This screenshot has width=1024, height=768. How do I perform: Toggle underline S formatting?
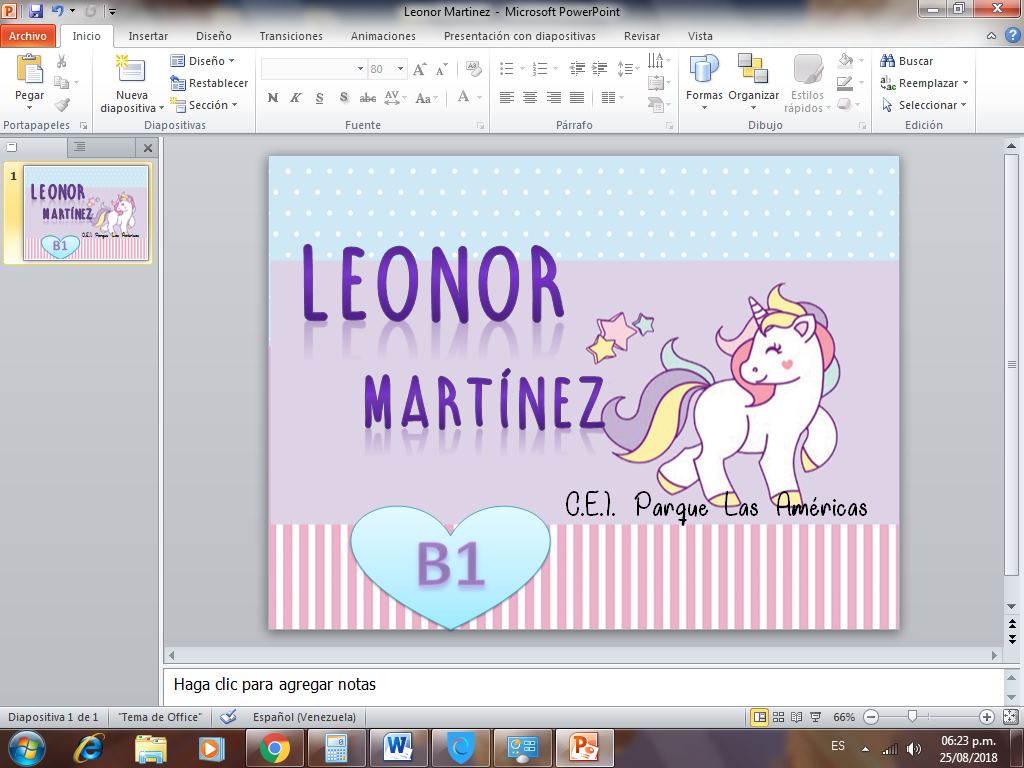(319, 98)
